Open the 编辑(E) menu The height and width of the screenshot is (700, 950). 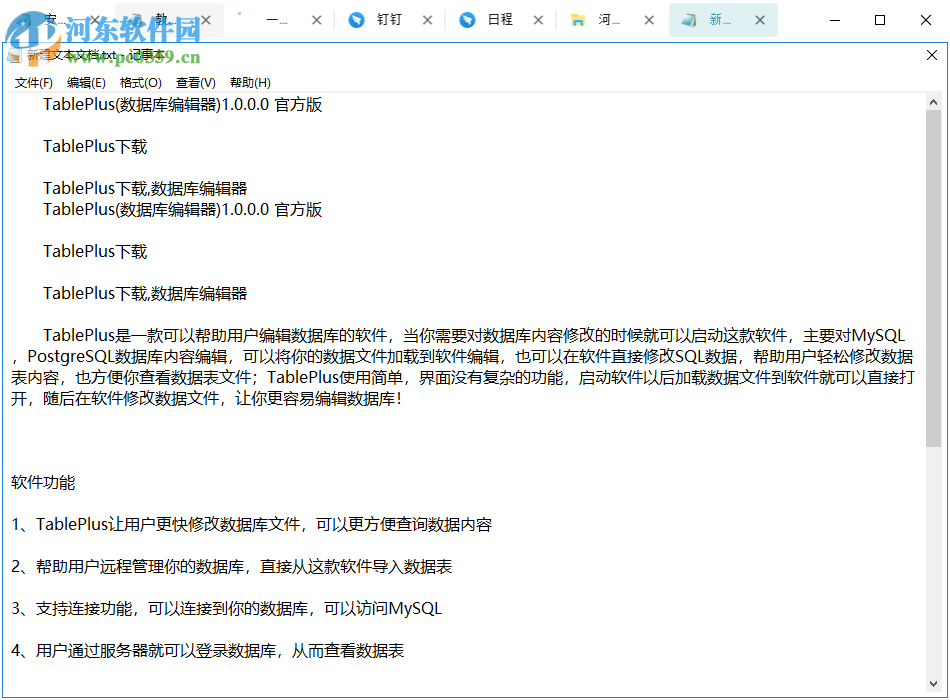coord(86,82)
